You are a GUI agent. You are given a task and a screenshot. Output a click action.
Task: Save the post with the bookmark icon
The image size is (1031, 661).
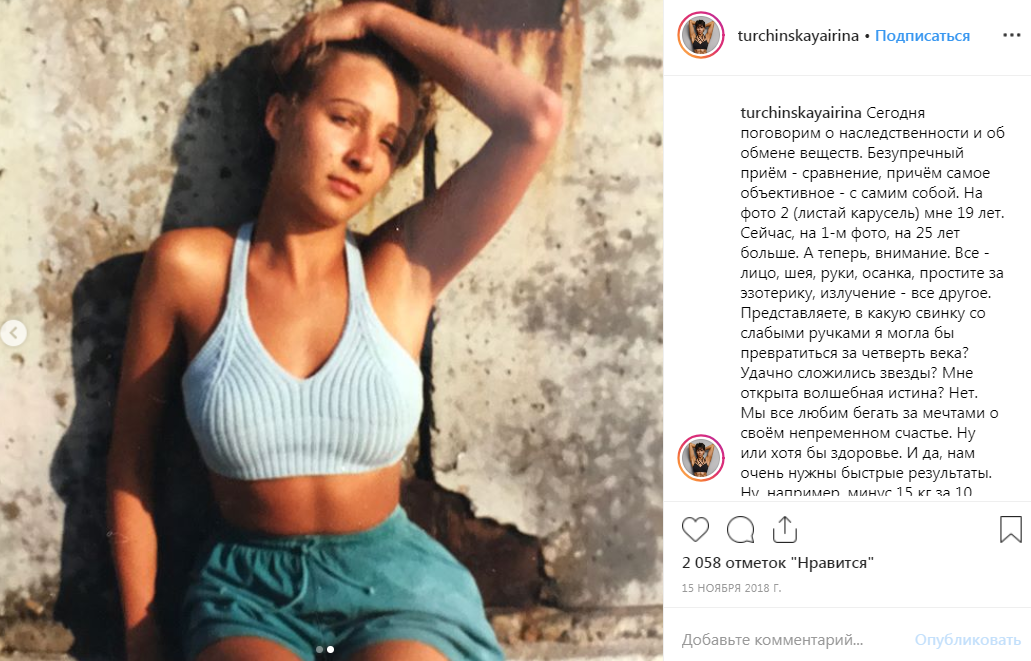tap(1010, 529)
